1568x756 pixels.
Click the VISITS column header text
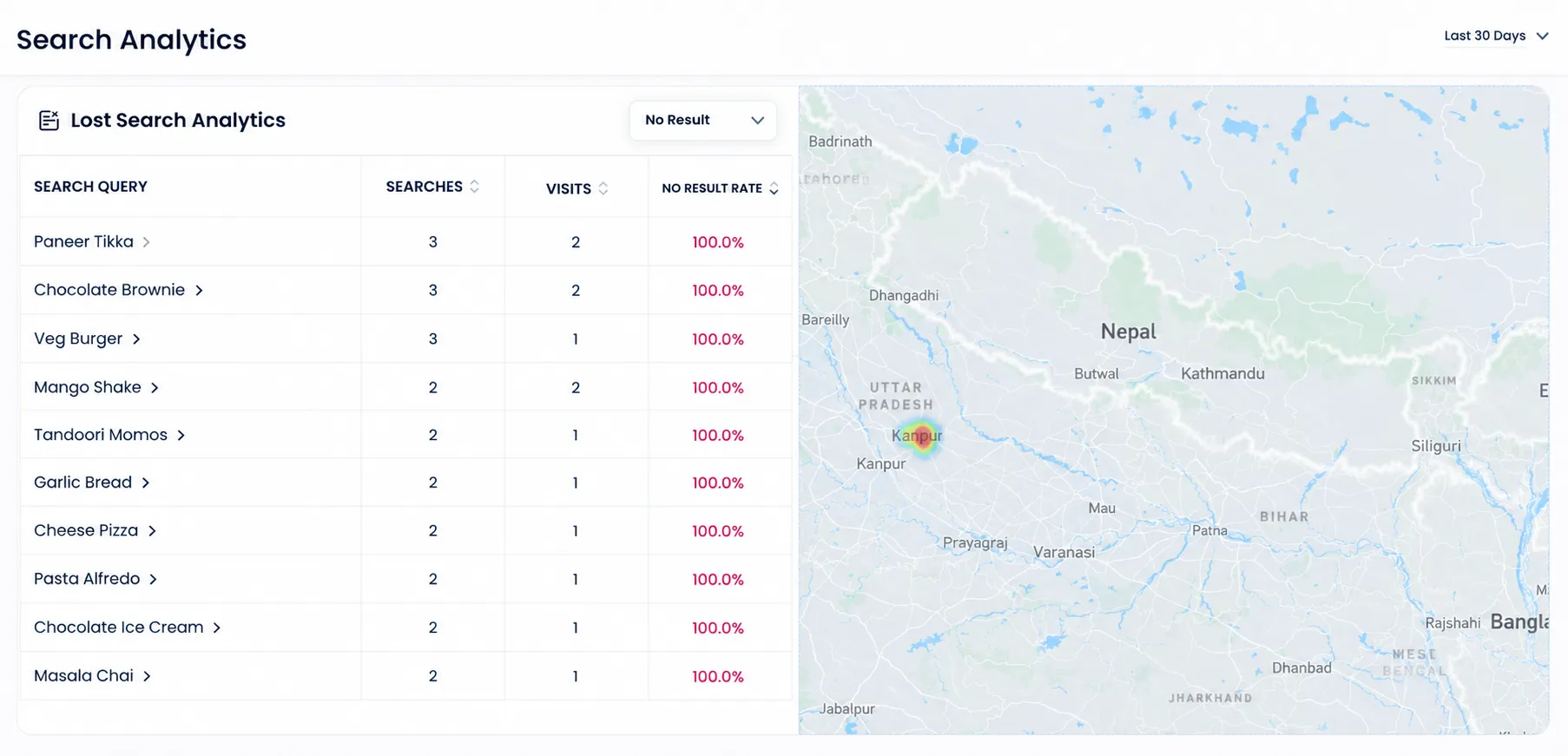point(569,188)
